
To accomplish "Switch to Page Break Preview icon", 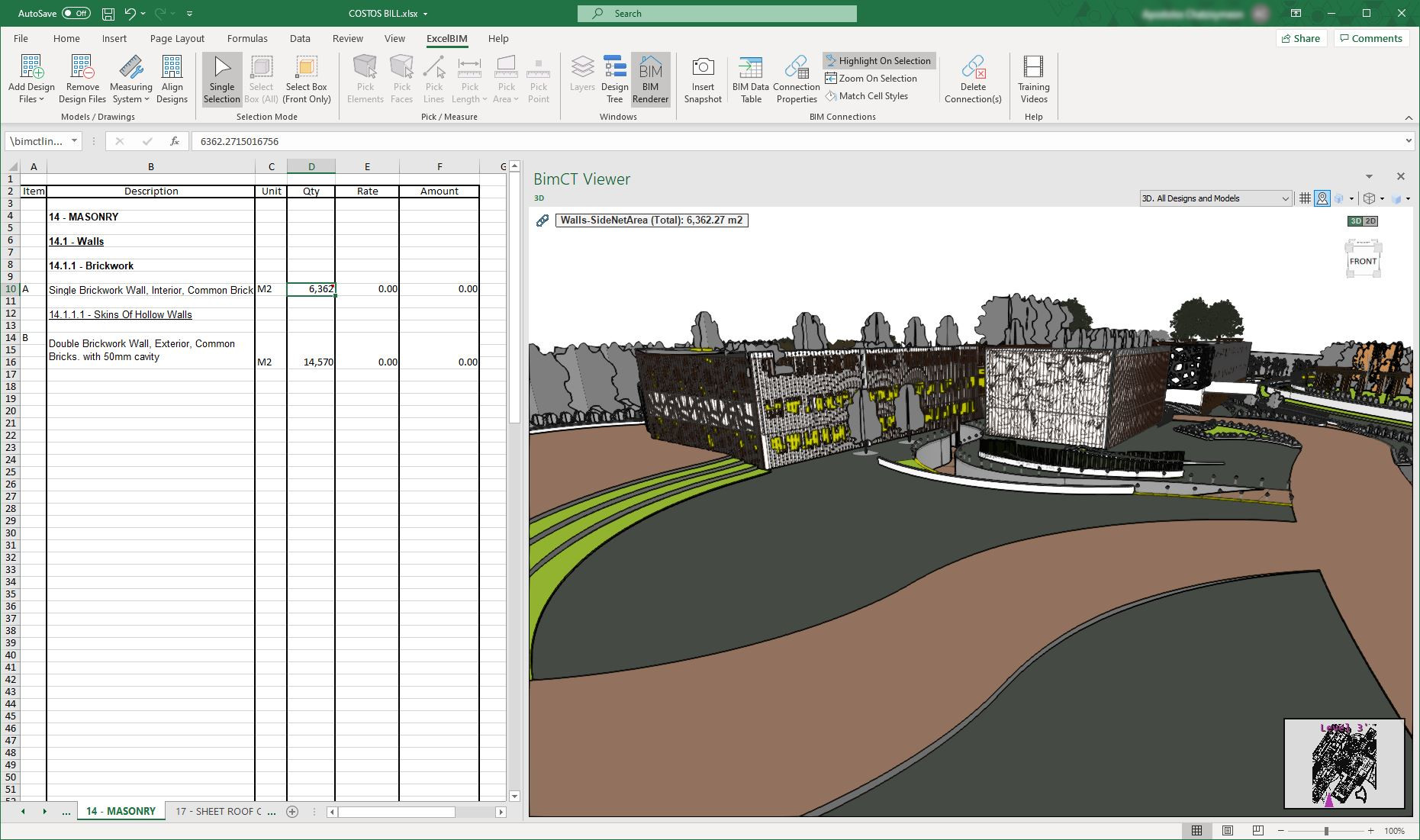I will (1258, 831).
